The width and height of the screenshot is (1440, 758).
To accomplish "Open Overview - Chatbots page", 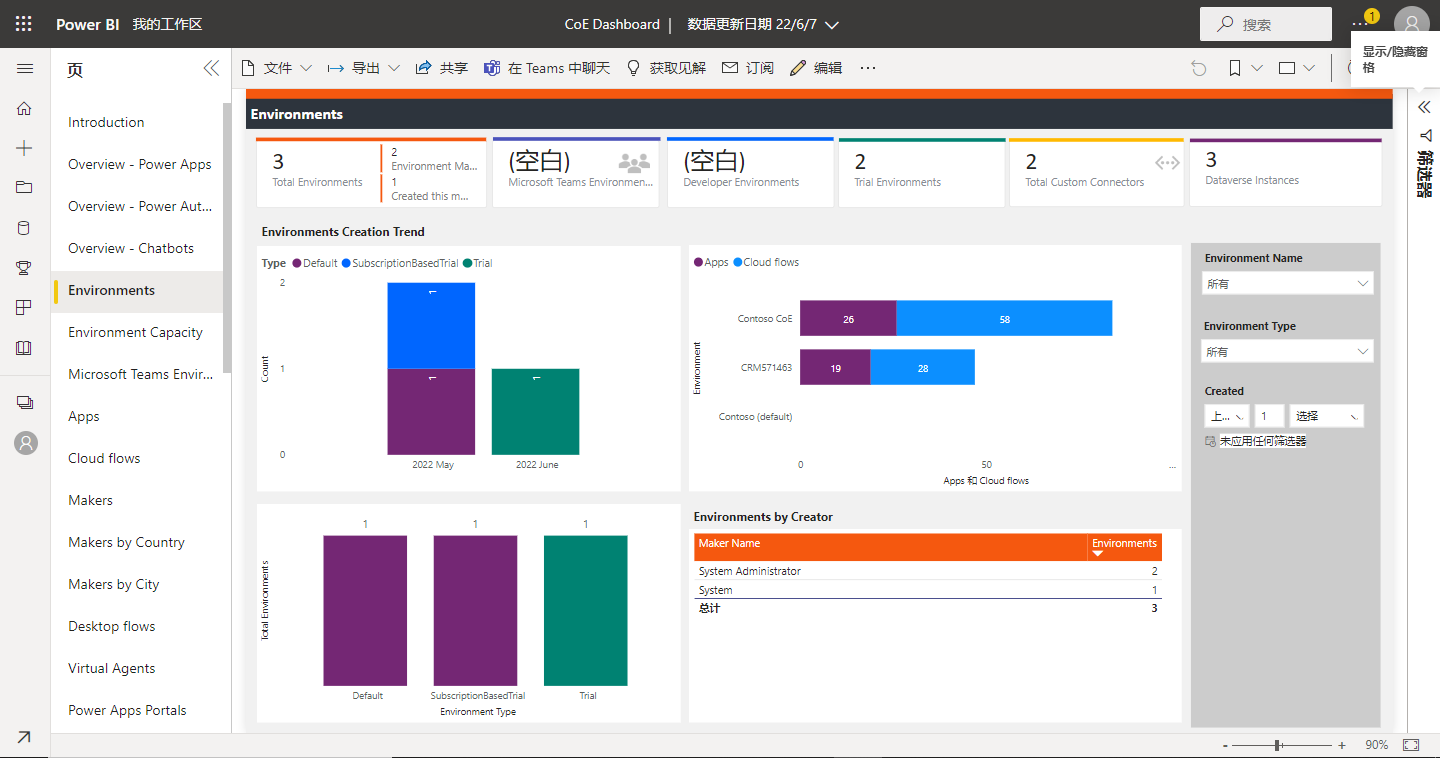I will coord(131,248).
